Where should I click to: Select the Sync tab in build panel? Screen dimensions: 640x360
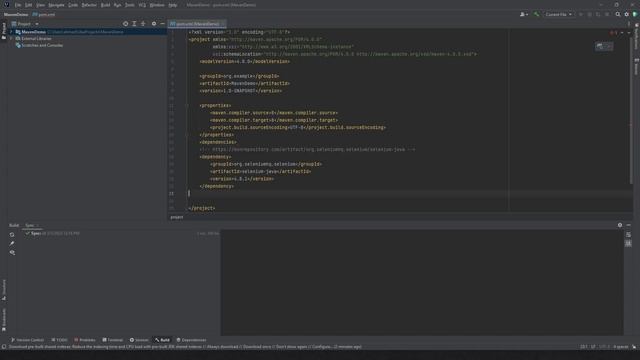[32, 225]
